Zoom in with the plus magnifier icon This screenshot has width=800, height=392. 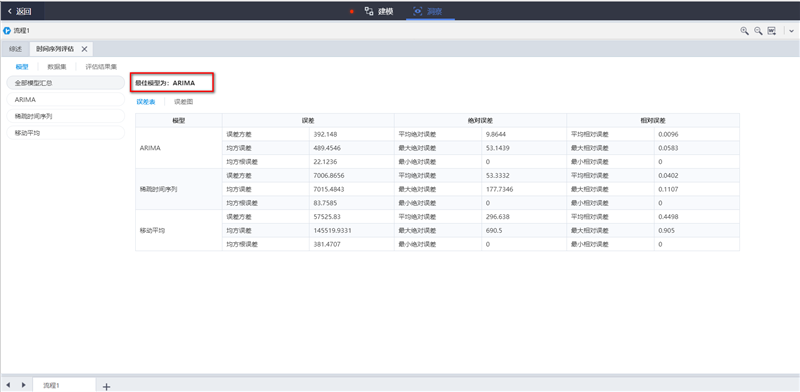(x=745, y=31)
